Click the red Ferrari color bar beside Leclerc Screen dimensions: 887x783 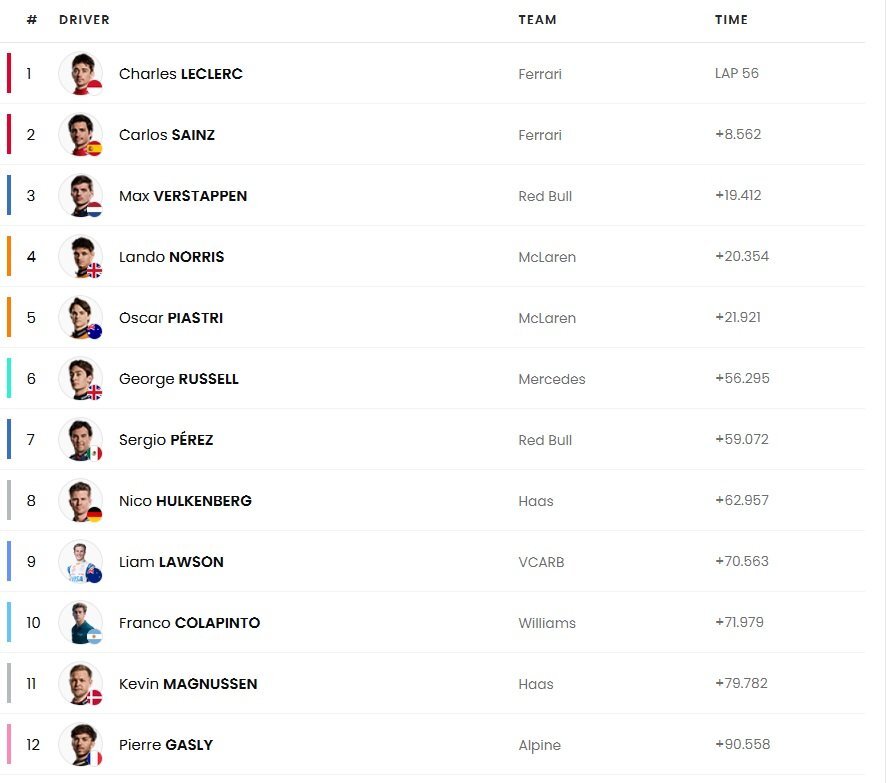click(9, 74)
